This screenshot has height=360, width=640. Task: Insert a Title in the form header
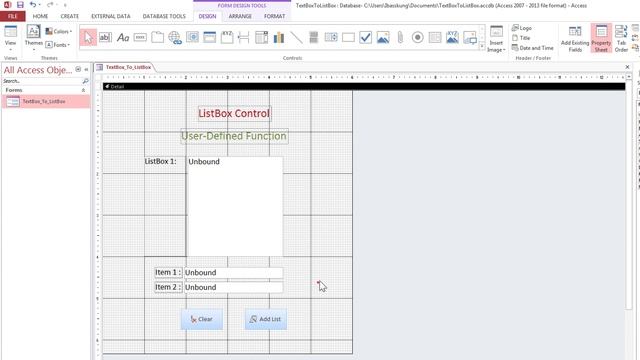click(521, 38)
